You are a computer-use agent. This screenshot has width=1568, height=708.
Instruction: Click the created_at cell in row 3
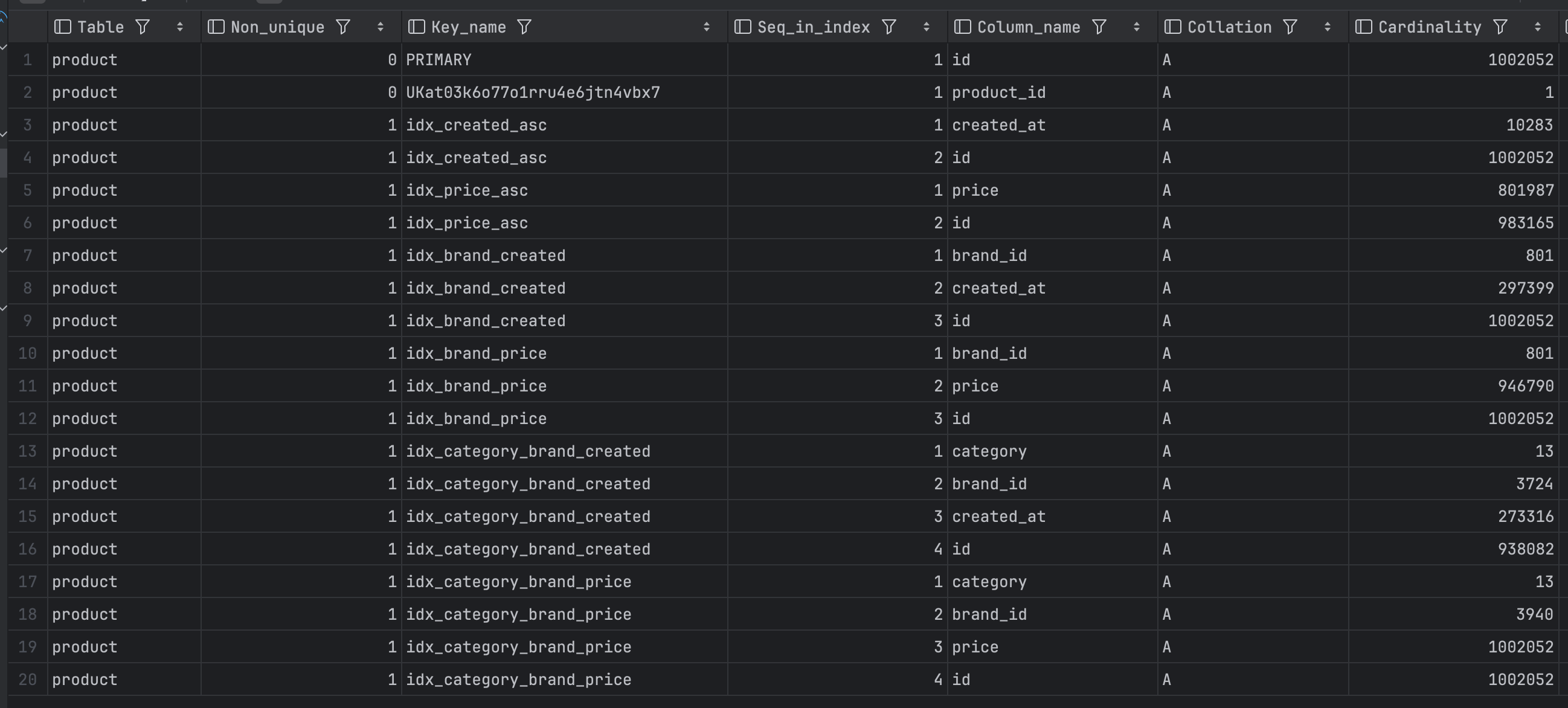click(998, 125)
